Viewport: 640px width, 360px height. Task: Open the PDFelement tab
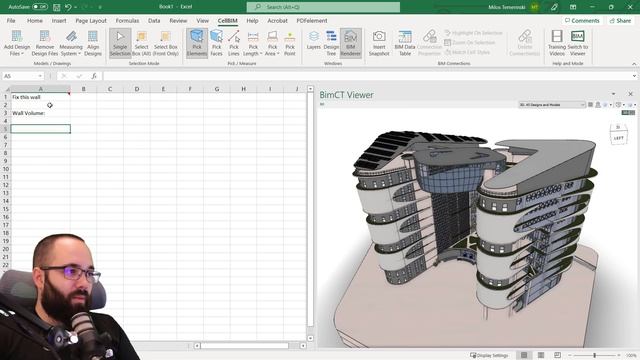coord(312,20)
